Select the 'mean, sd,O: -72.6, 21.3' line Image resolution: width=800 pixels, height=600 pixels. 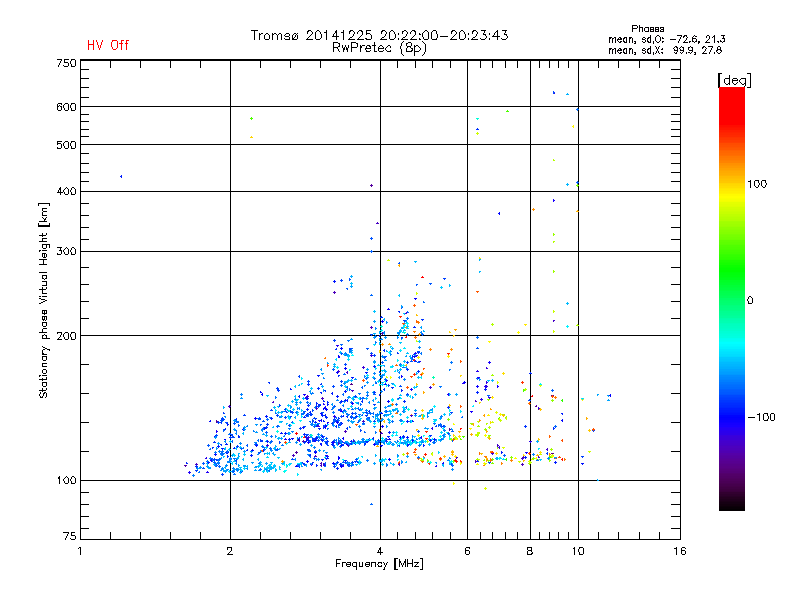[666, 39]
